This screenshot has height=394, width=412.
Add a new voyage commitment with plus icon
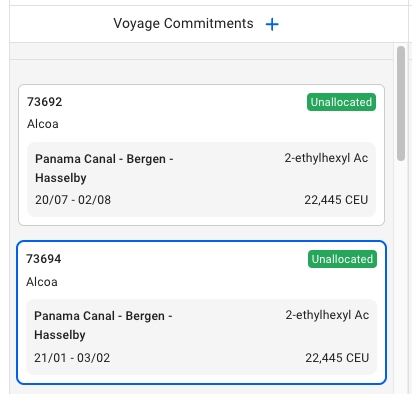(x=272, y=24)
